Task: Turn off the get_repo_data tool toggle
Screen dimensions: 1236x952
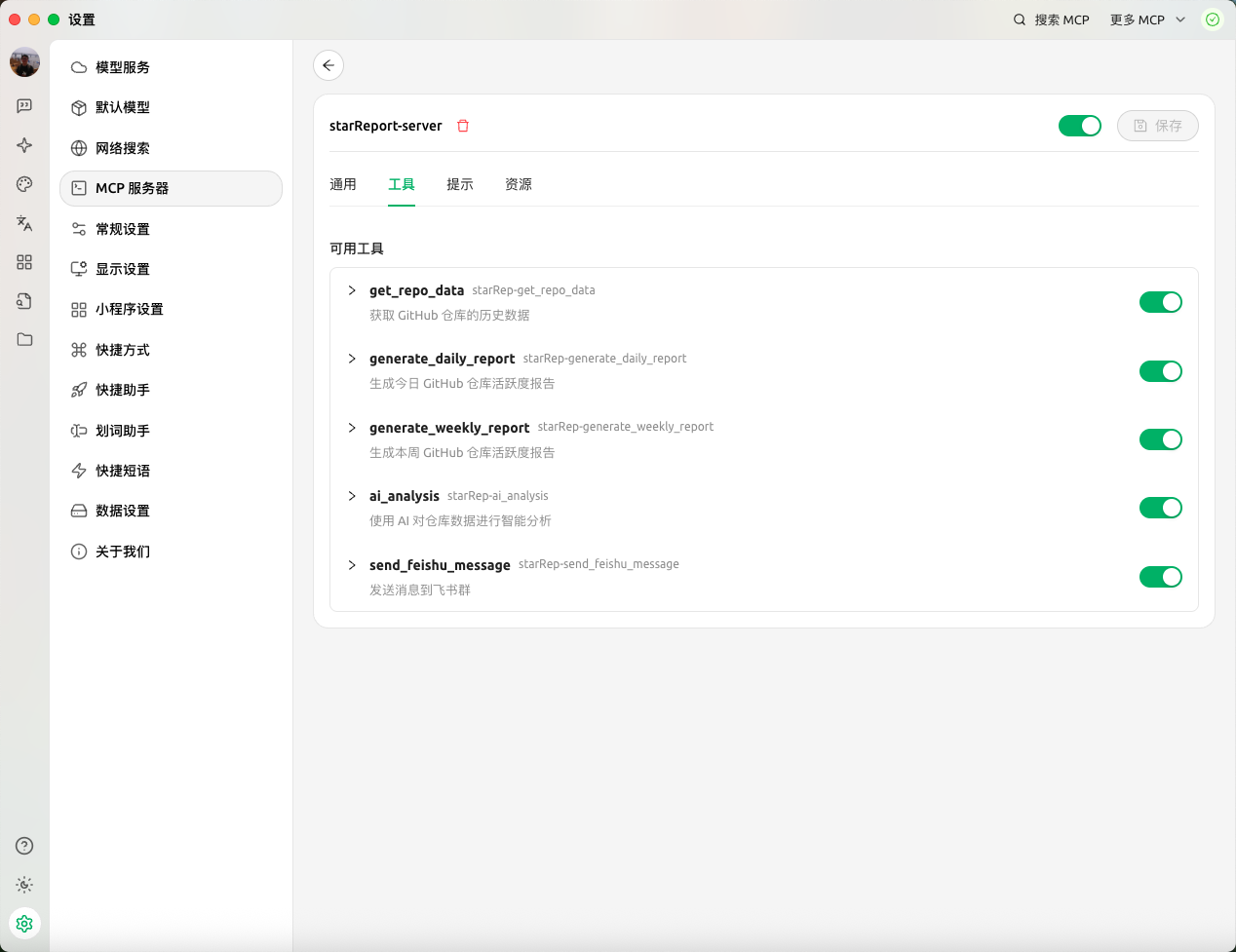Action: coord(1160,302)
